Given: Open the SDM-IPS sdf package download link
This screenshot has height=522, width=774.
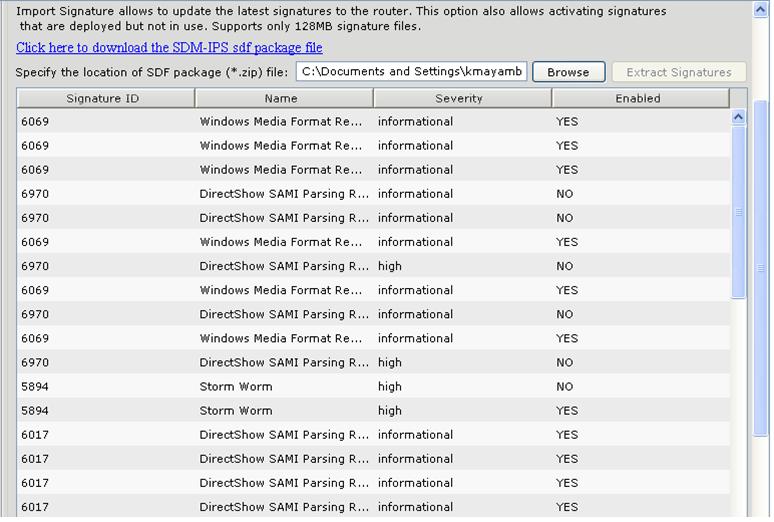Looking at the screenshot, I should pyautogui.click(x=169, y=47).
